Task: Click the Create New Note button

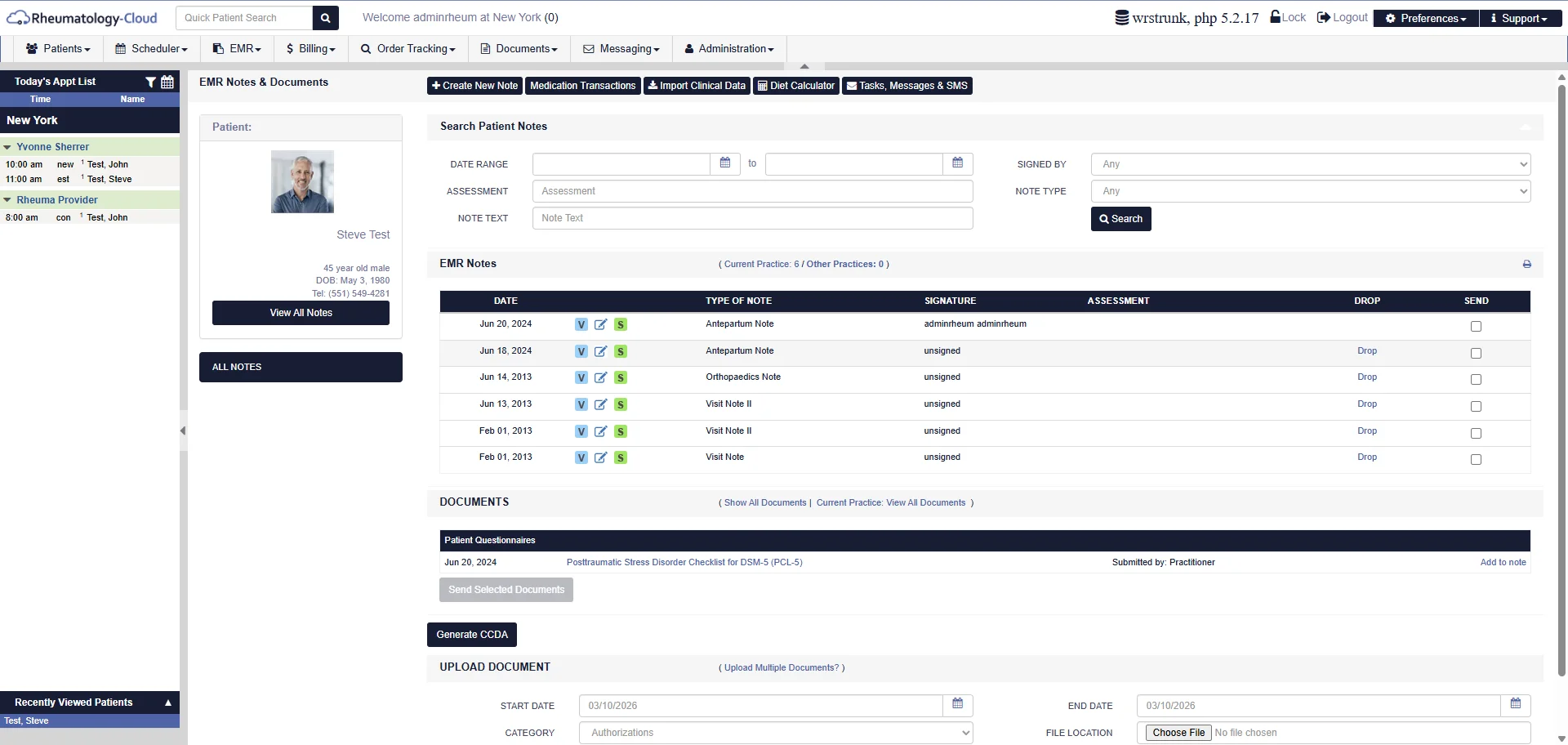Action: (x=474, y=86)
